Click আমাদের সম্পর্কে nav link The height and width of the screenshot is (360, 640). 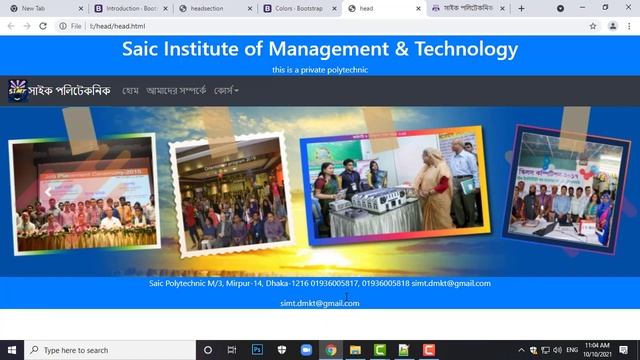coord(176,91)
